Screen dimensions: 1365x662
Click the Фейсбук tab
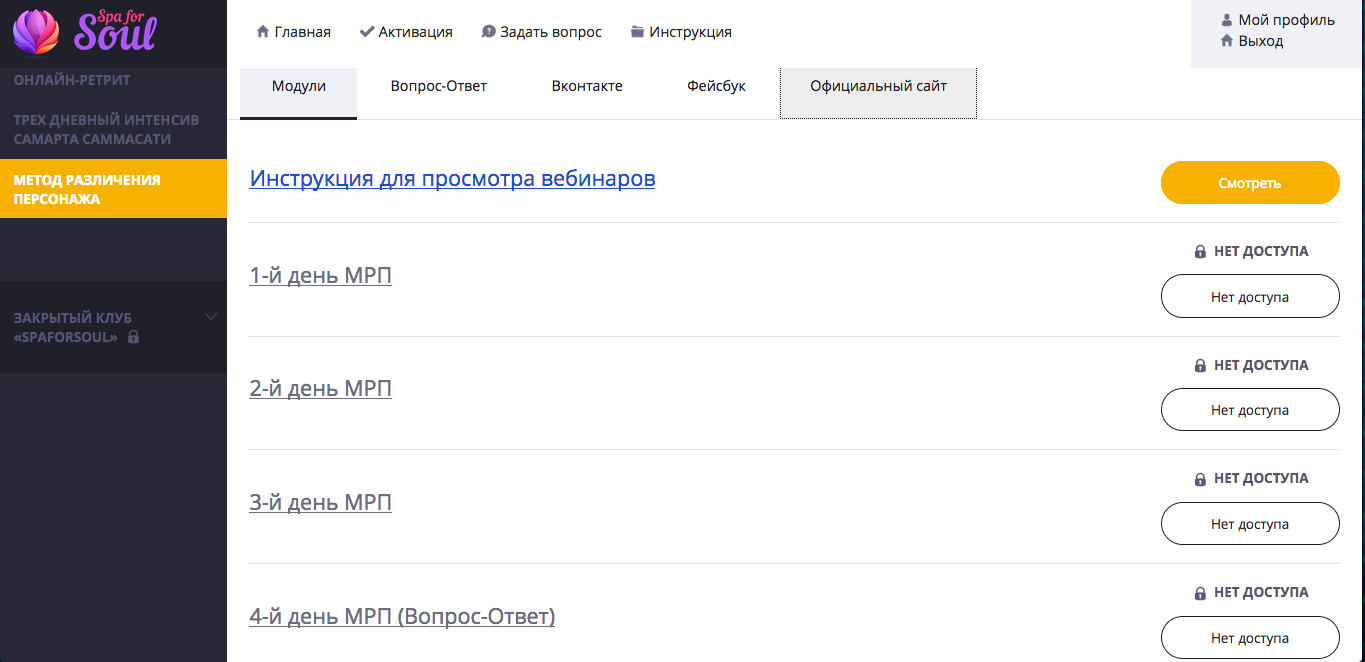716,86
